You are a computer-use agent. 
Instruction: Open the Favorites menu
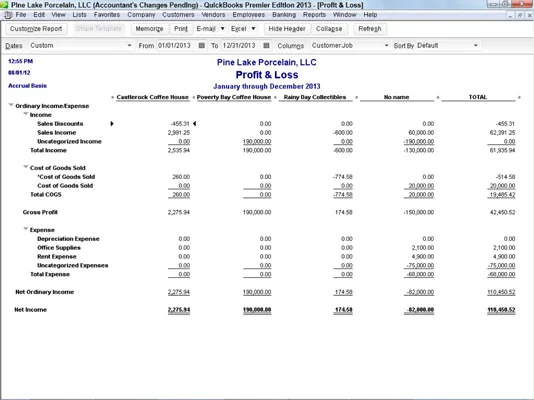click(x=107, y=15)
